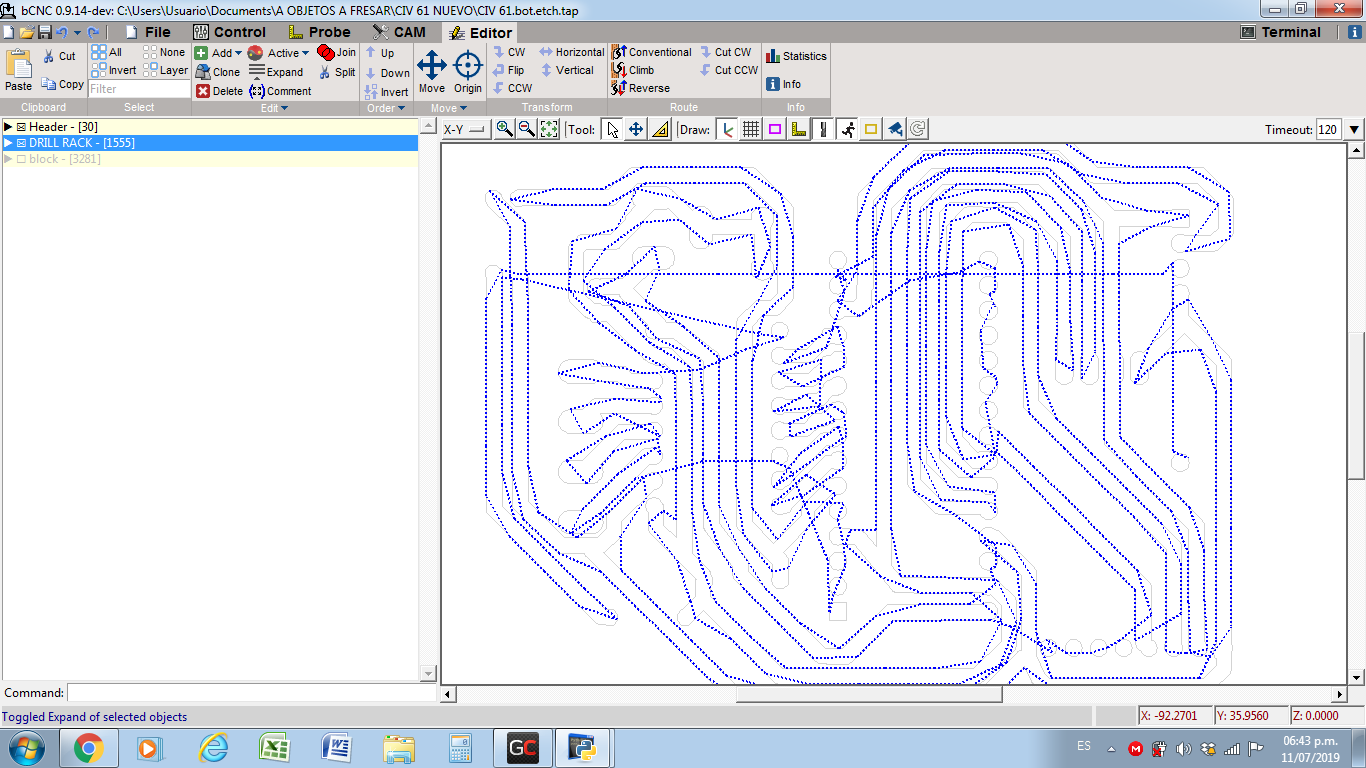Switch to the CAM tab
This screenshot has height=768, width=1366.
tap(398, 32)
